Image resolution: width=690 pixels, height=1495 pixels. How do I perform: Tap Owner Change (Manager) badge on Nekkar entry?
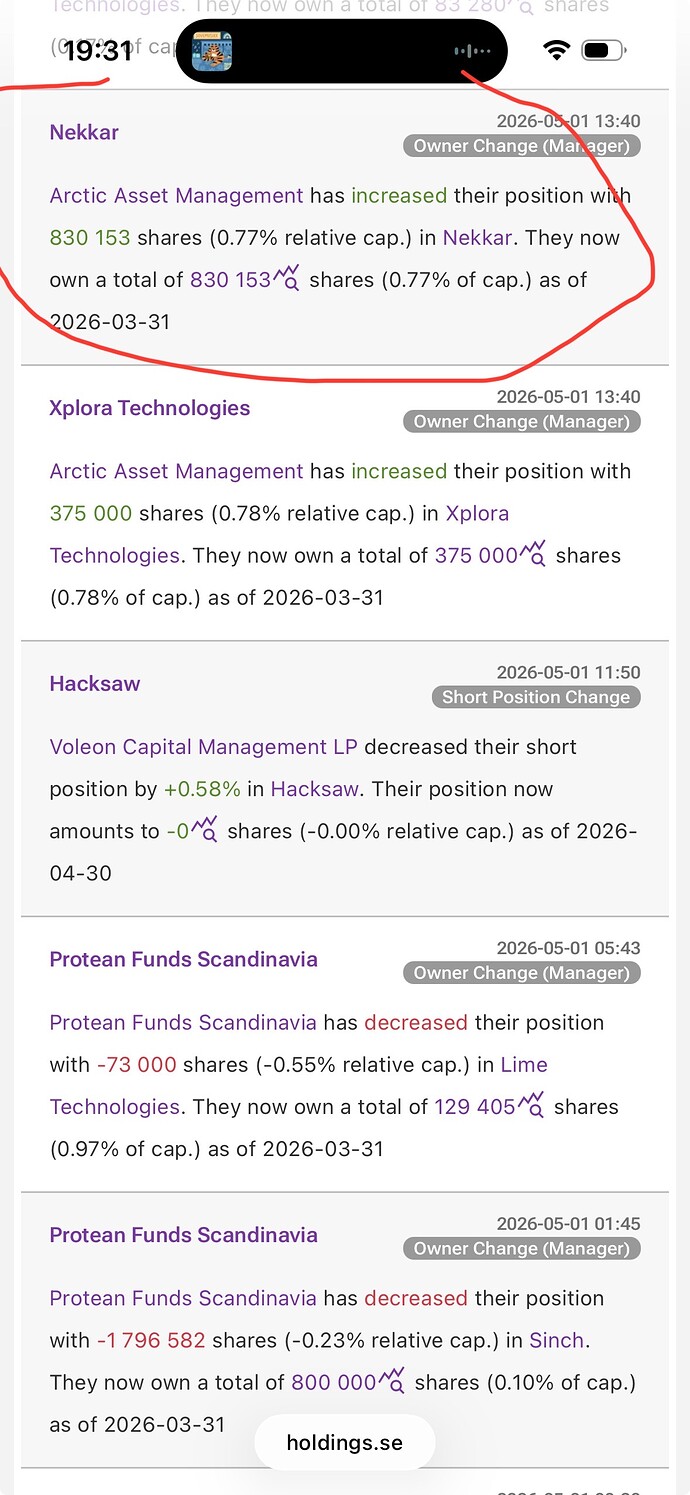click(x=522, y=146)
